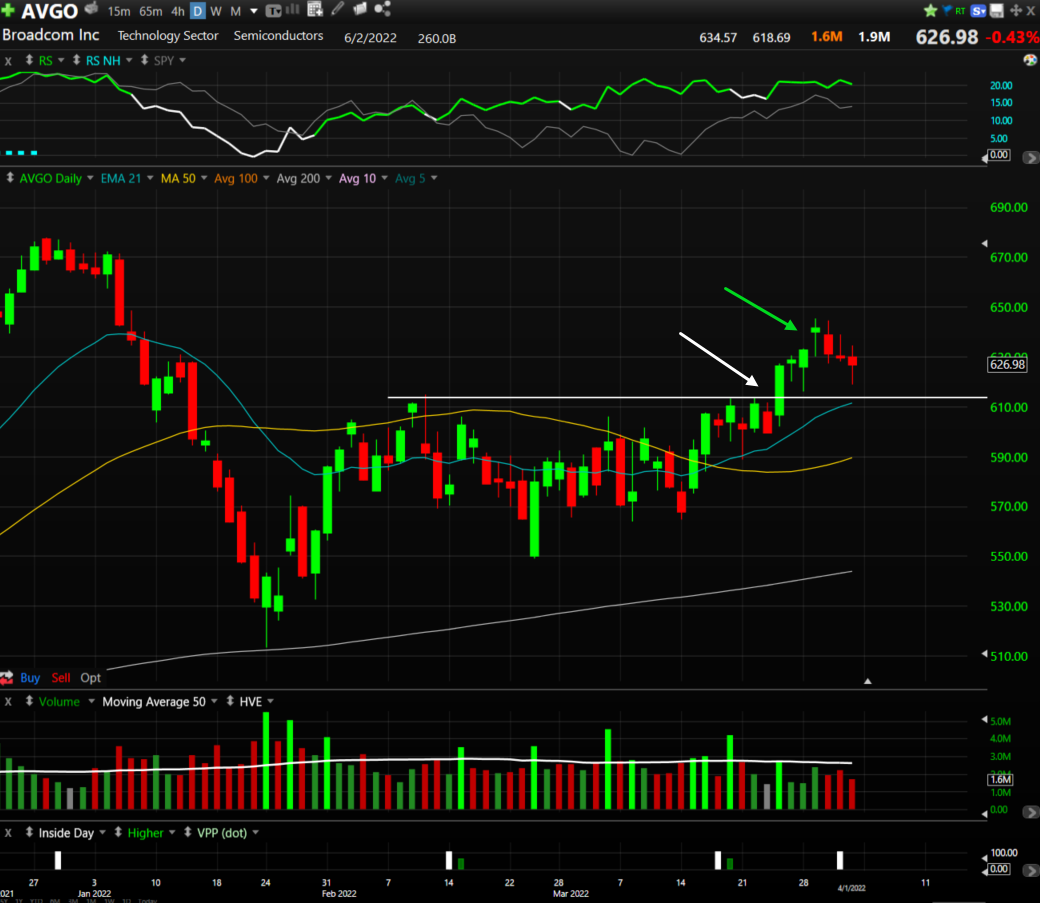This screenshot has width=1040, height=903.
Task: Click the Volume pane scale arrow button
Action: click(1030, 811)
